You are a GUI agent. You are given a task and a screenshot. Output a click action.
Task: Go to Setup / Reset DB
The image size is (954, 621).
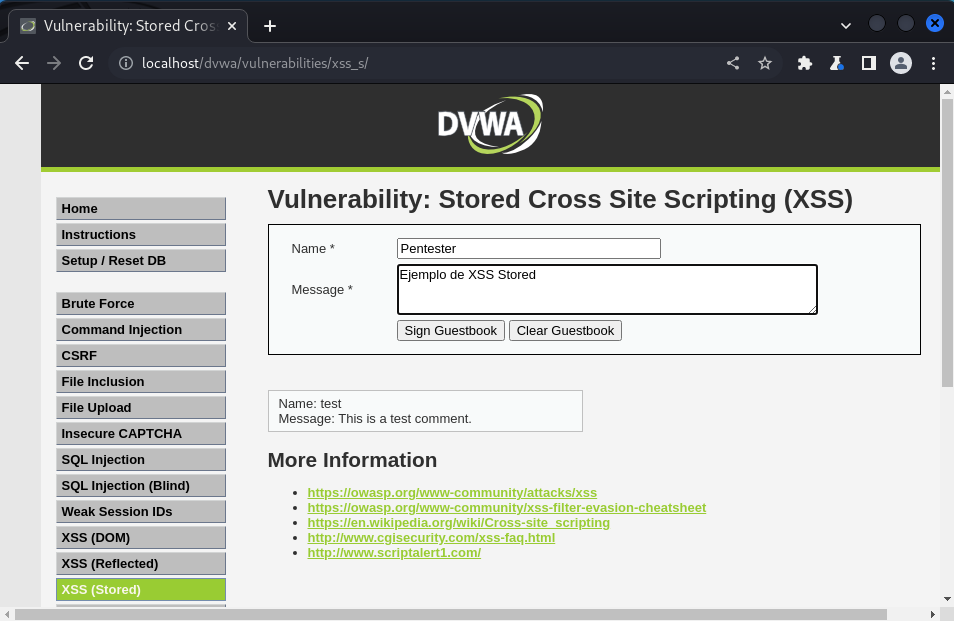(x=141, y=261)
